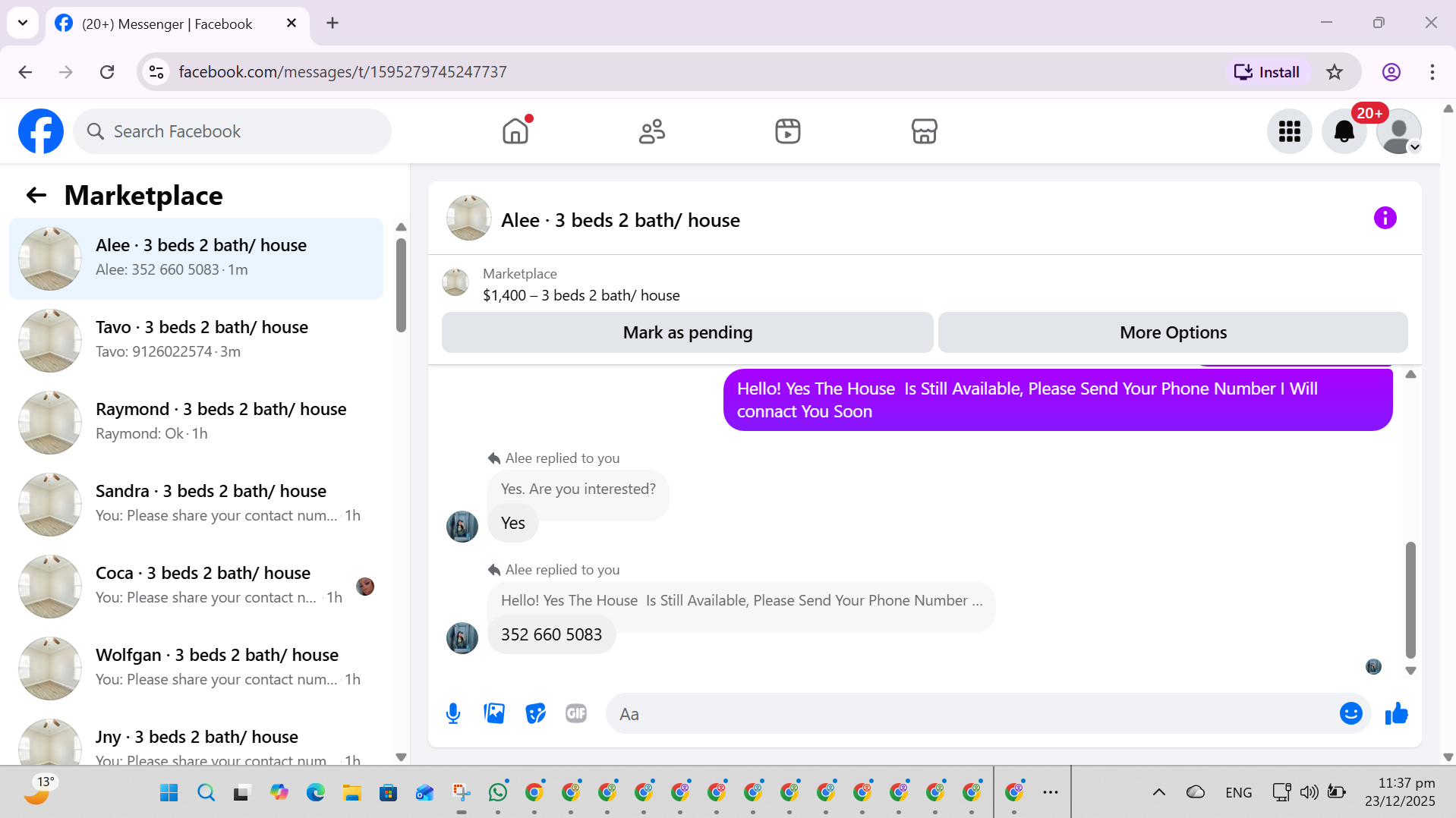Bookmark this page with star icon
Screen dimensions: 1456x818
(x=1334, y=72)
